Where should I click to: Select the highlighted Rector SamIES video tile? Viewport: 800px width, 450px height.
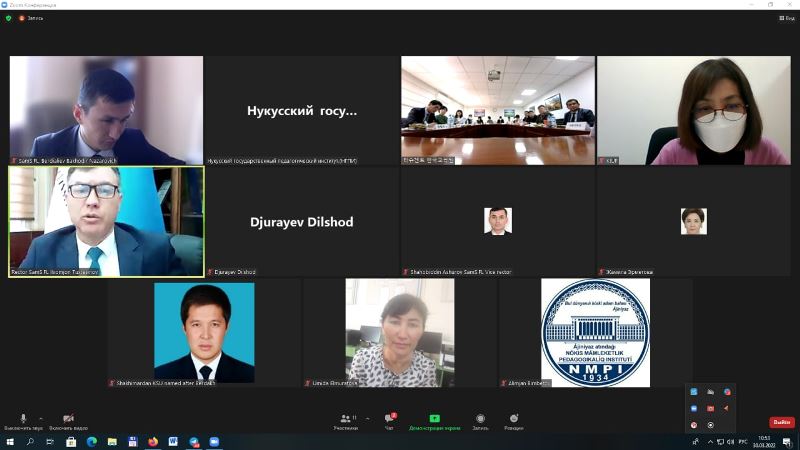(x=106, y=221)
